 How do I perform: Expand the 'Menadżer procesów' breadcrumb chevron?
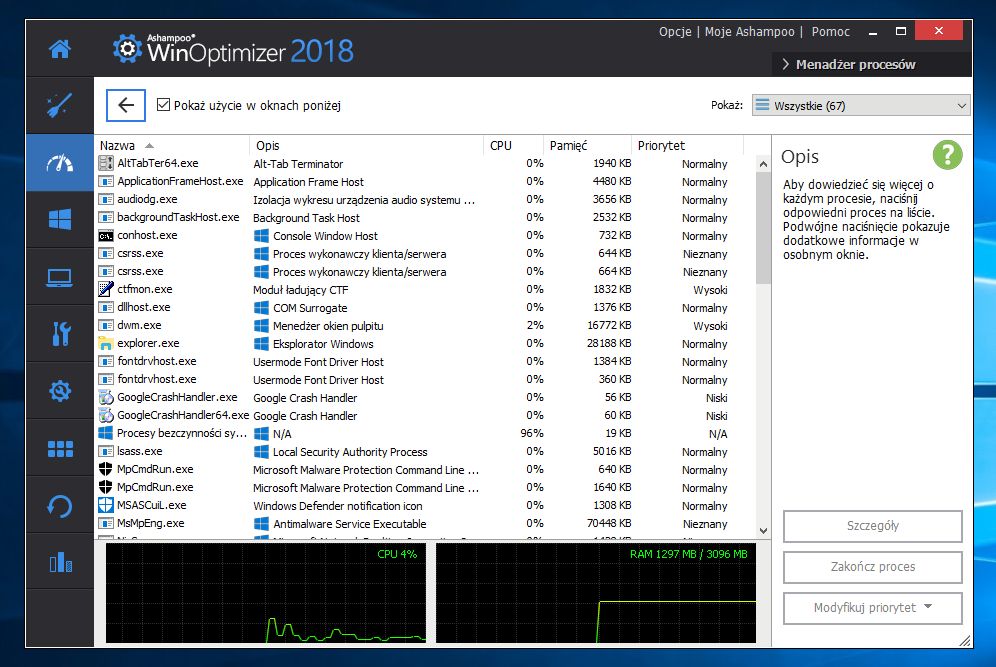tap(785, 64)
